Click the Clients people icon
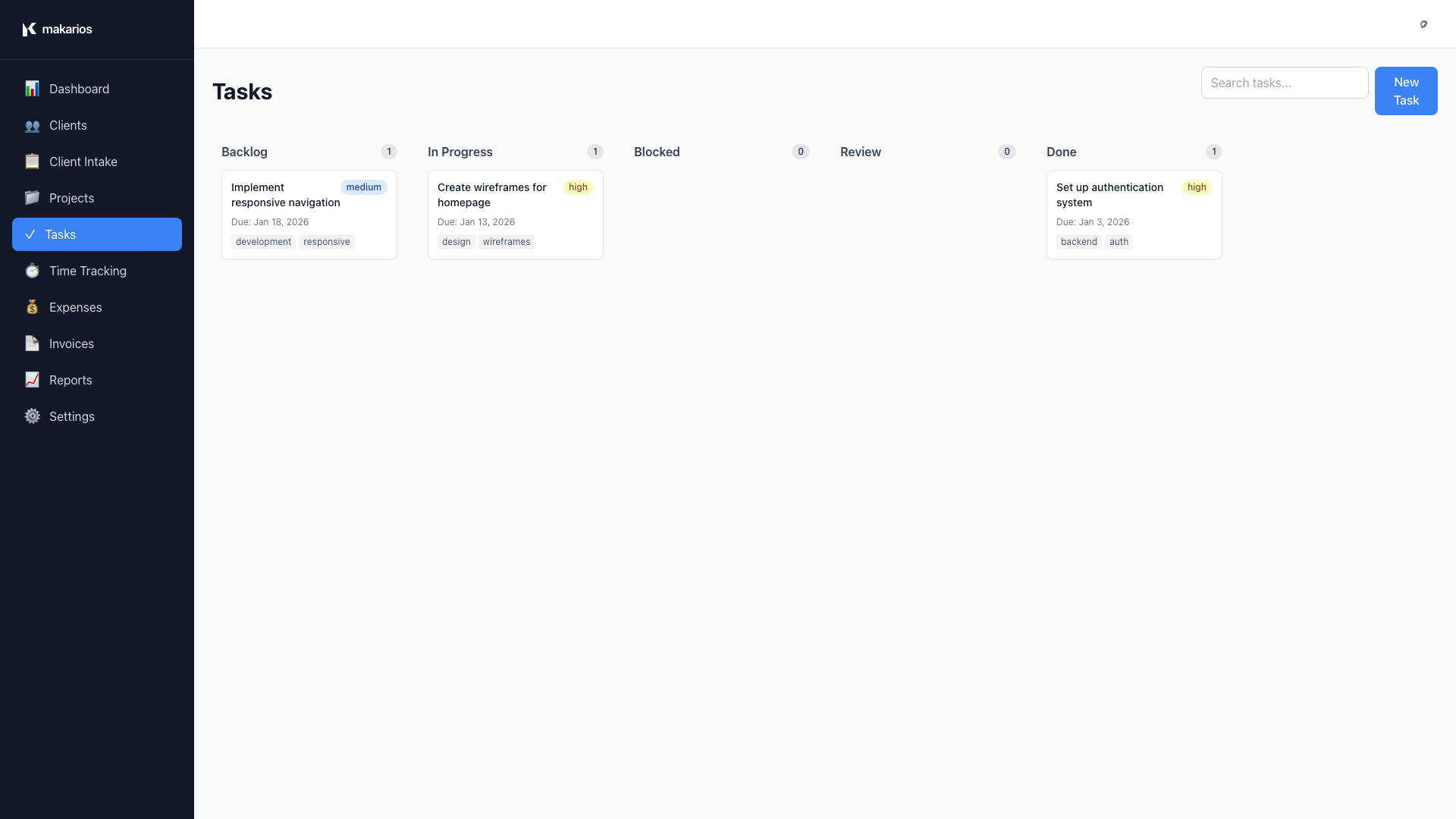 coord(32,125)
